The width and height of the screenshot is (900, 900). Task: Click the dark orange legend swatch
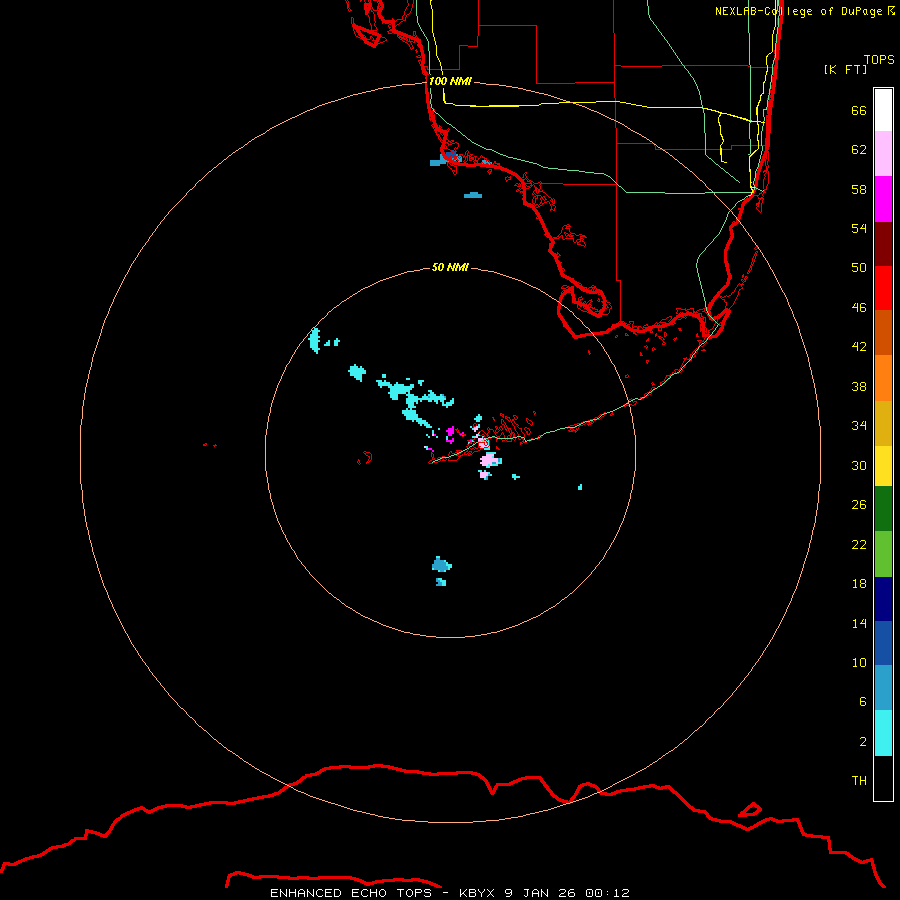pos(883,333)
